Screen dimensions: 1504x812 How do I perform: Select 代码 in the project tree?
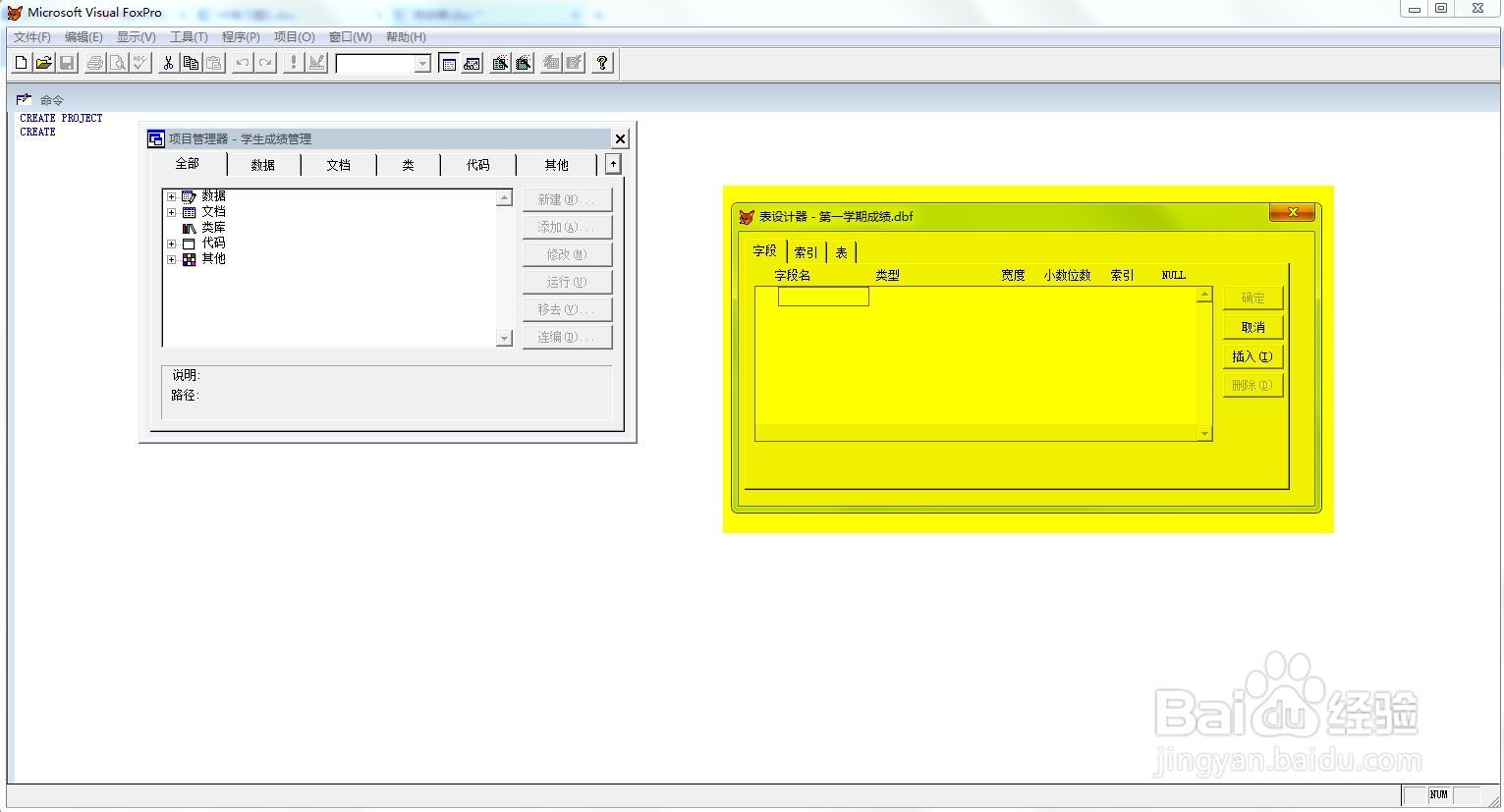pos(213,244)
